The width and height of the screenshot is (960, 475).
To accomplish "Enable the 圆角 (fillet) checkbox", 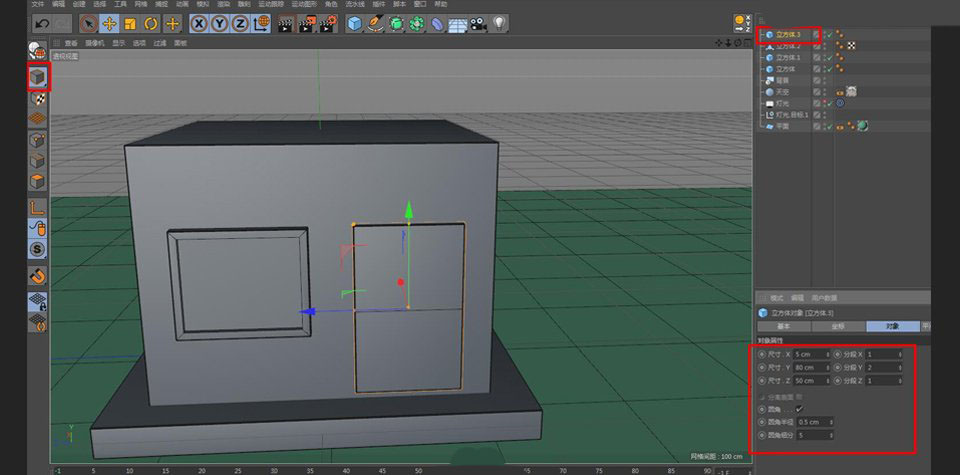I will click(799, 408).
